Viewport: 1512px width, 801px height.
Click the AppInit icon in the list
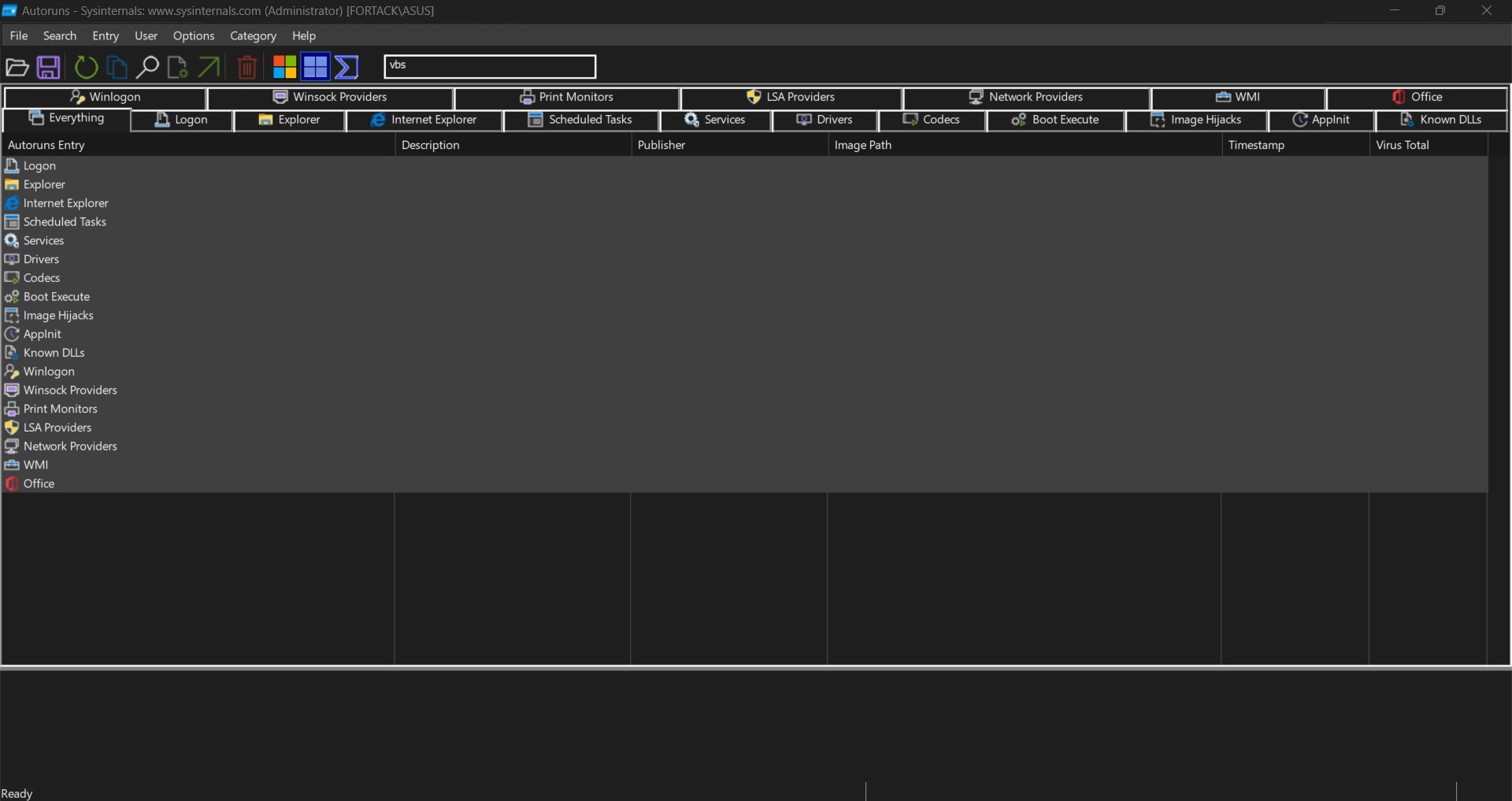(12, 334)
